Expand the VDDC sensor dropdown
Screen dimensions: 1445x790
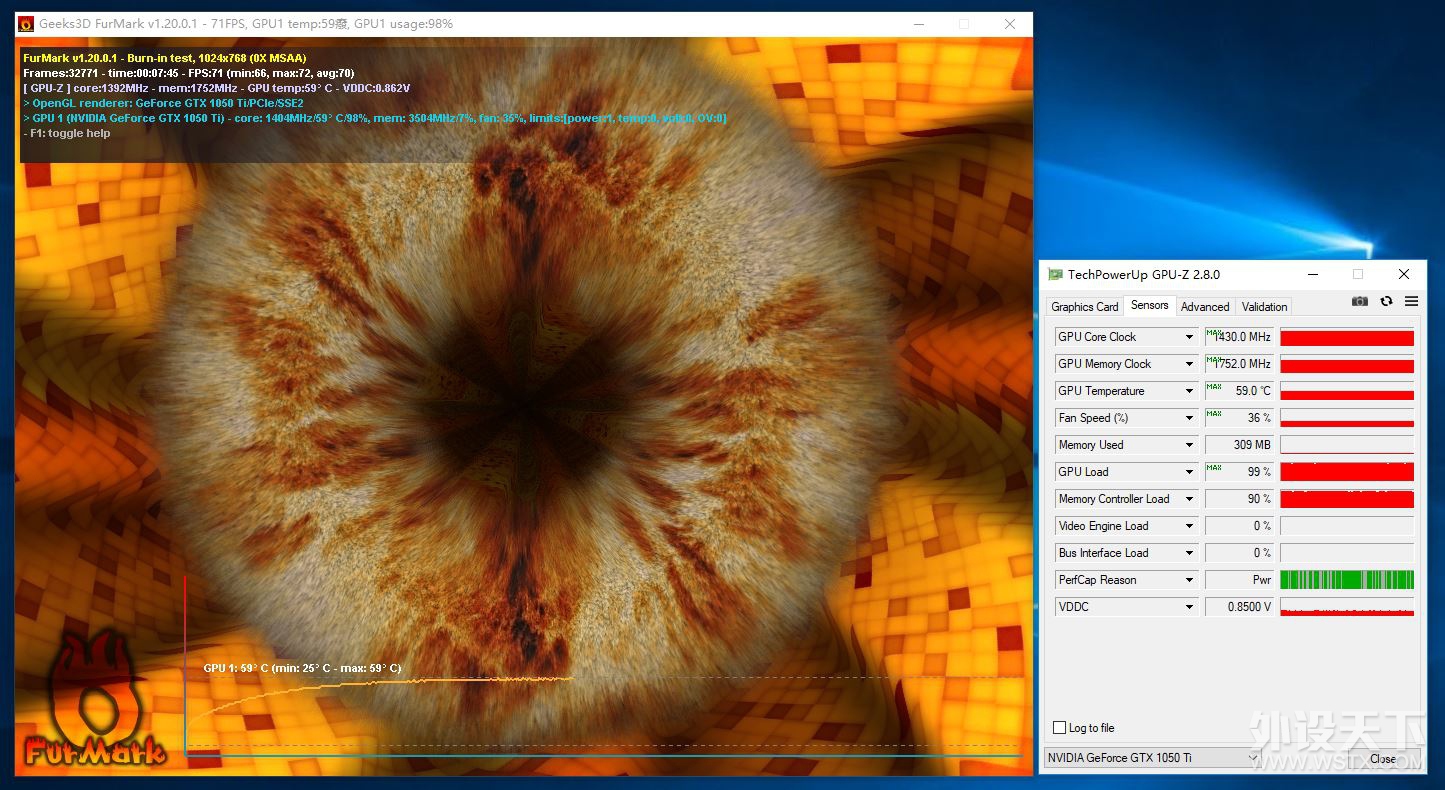click(x=1189, y=607)
